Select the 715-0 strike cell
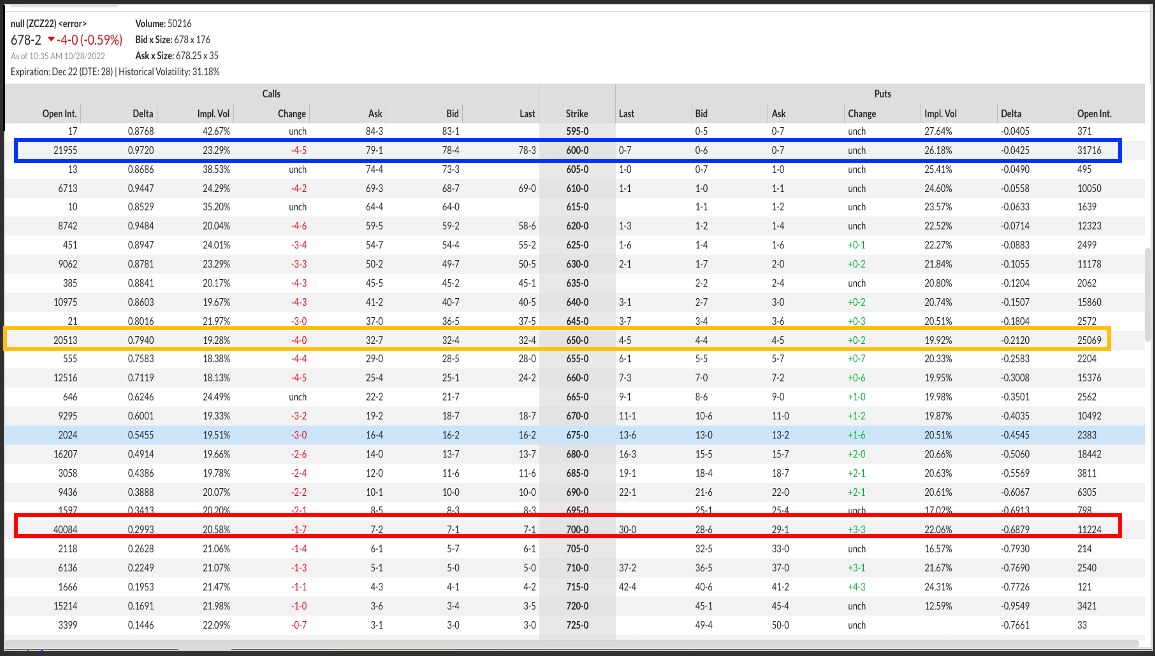This screenshot has height=656, width=1155. (x=577, y=587)
